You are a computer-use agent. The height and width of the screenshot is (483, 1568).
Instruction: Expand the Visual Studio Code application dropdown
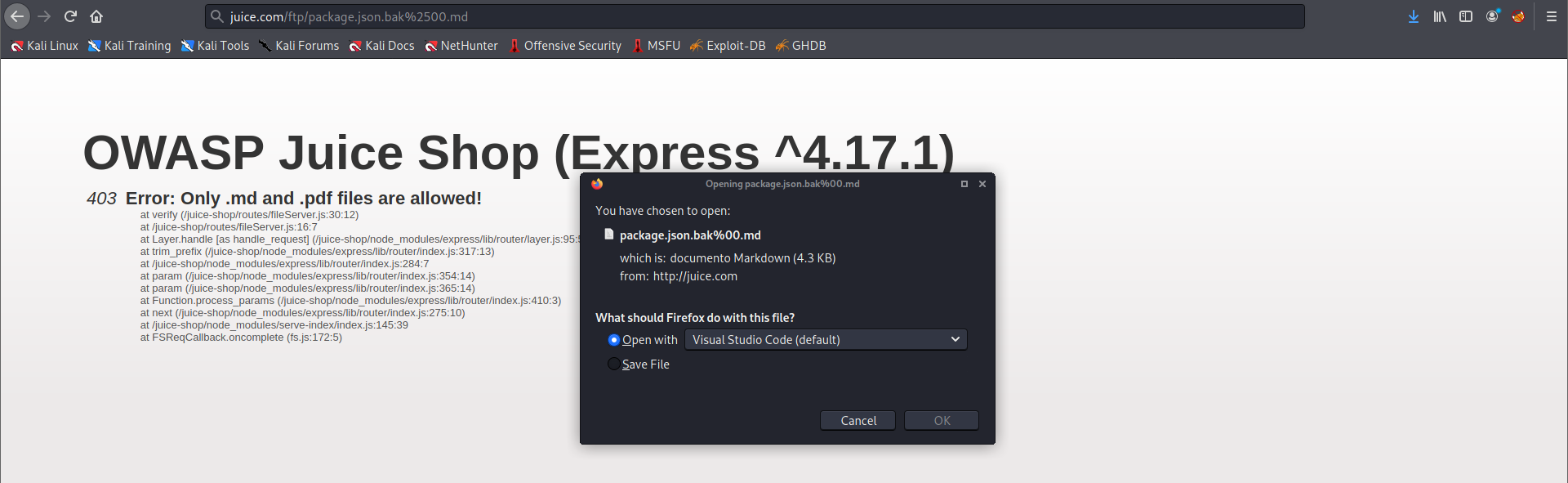826,340
